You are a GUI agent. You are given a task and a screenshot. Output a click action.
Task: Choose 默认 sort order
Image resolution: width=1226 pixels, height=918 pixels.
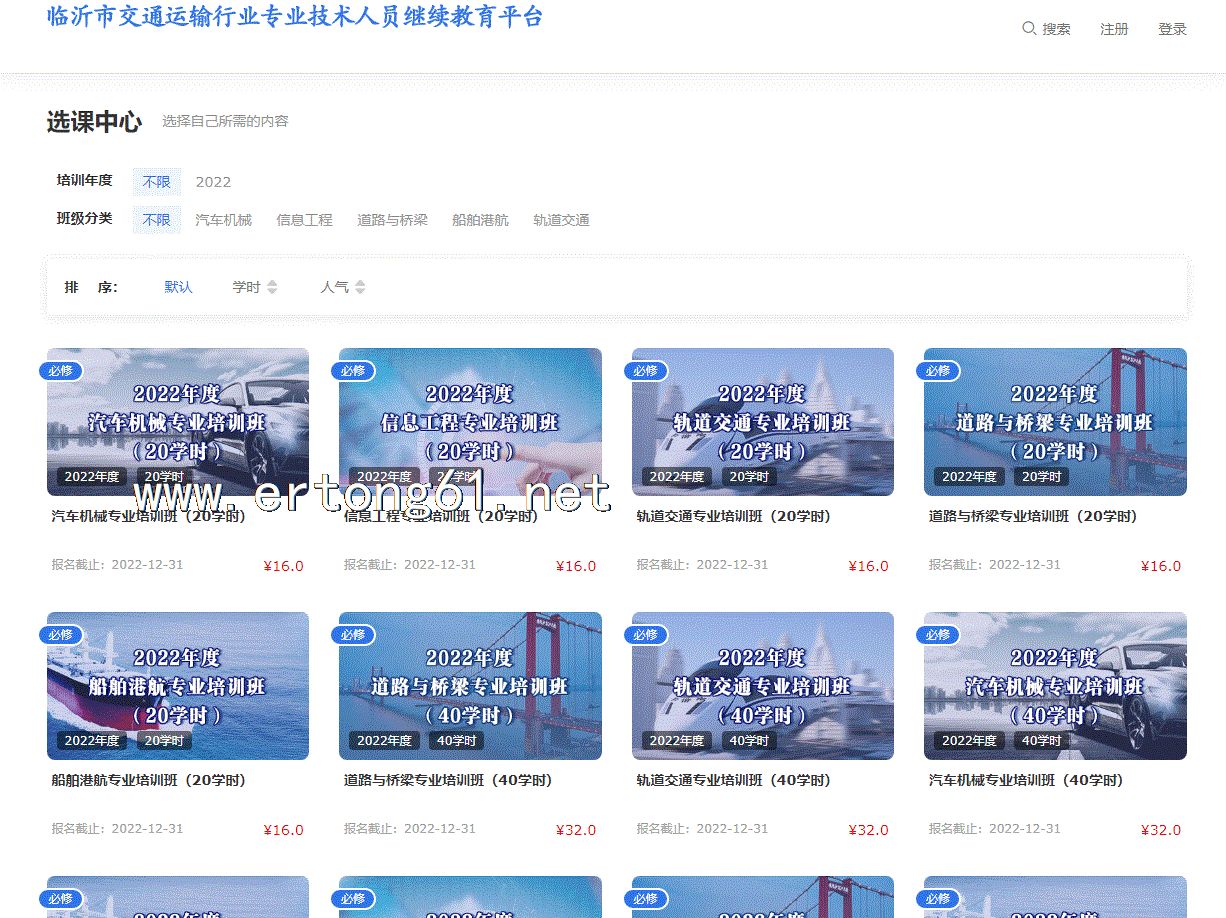coord(178,287)
